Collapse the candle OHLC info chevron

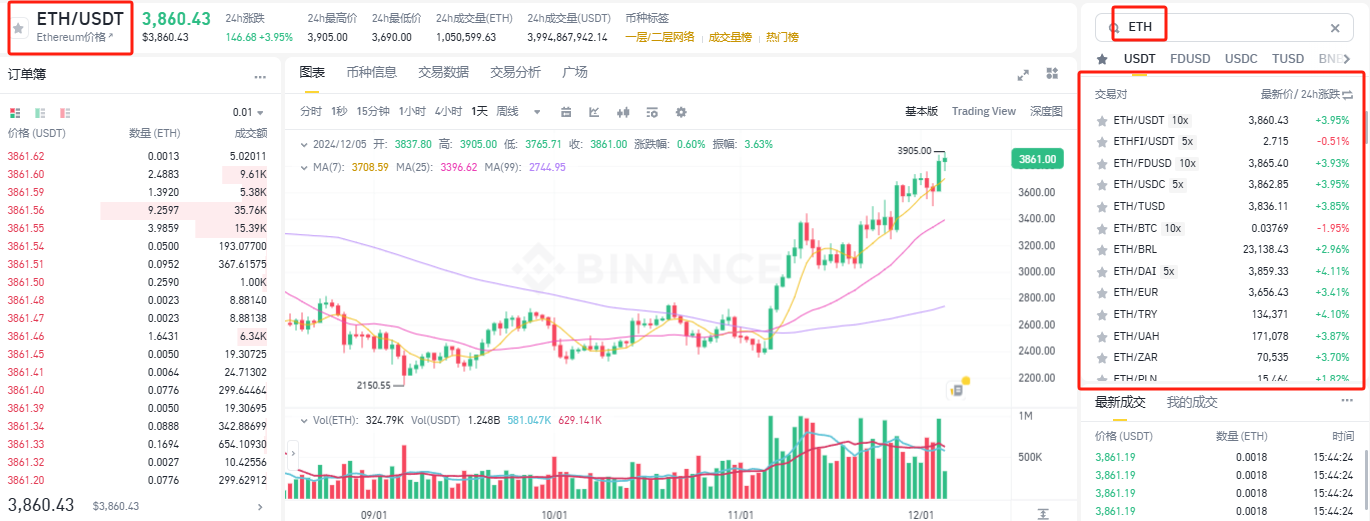pyautogui.click(x=306, y=144)
